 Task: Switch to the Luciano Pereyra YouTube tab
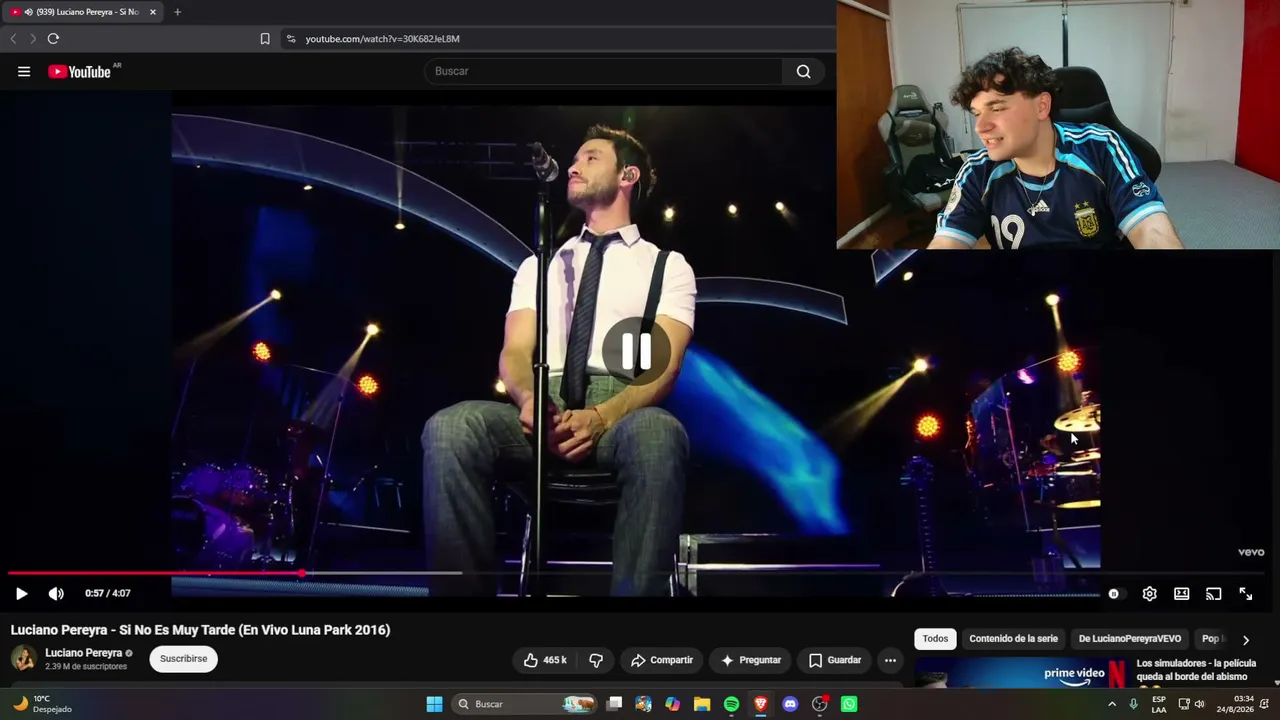click(x=84, y=12)
